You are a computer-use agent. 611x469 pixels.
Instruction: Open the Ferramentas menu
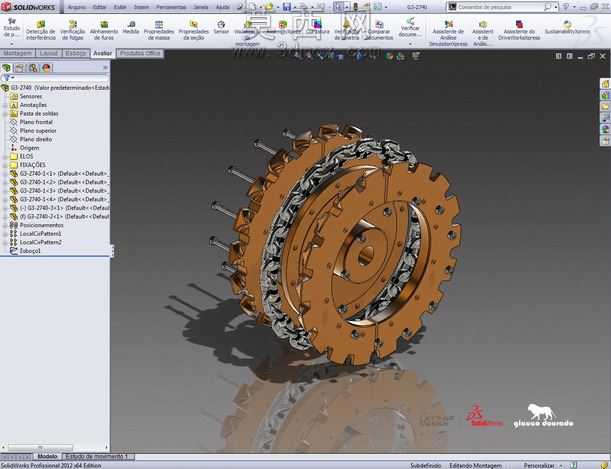coord(171,7)
